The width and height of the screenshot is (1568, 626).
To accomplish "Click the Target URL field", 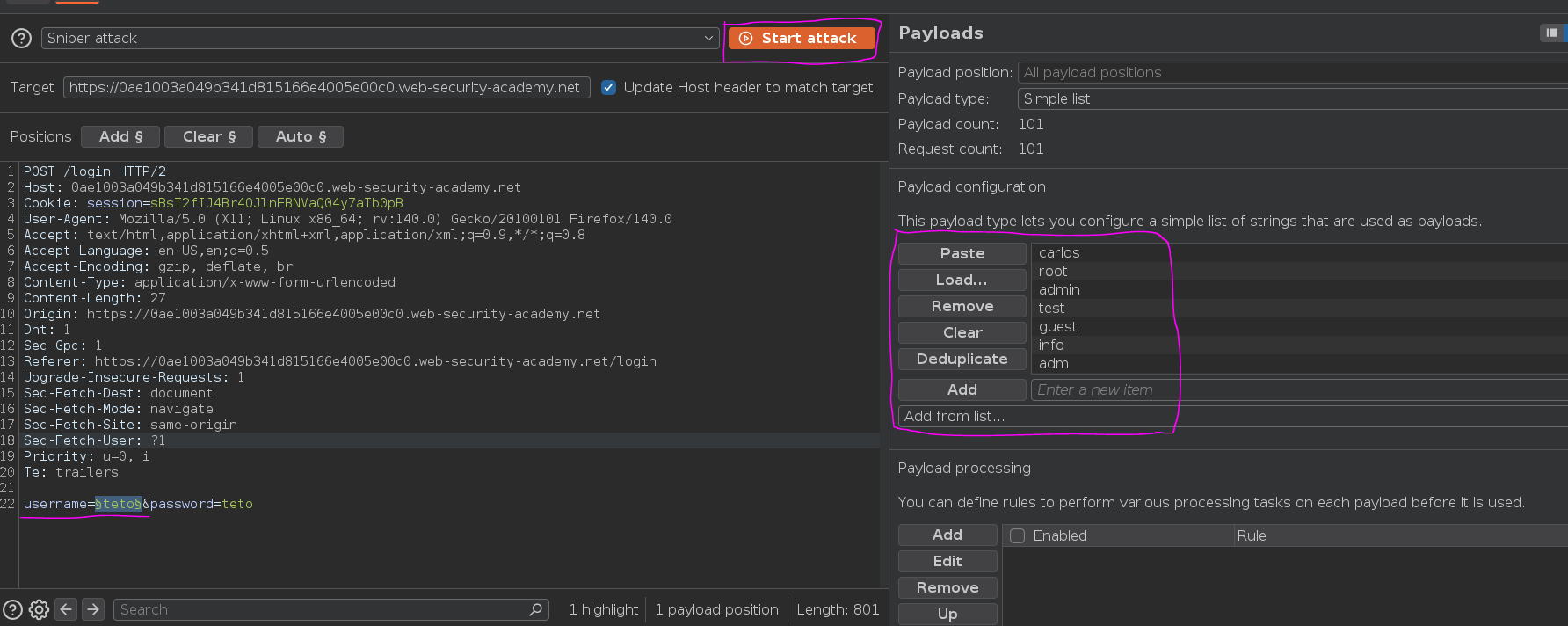I will [x=326, y=87].
